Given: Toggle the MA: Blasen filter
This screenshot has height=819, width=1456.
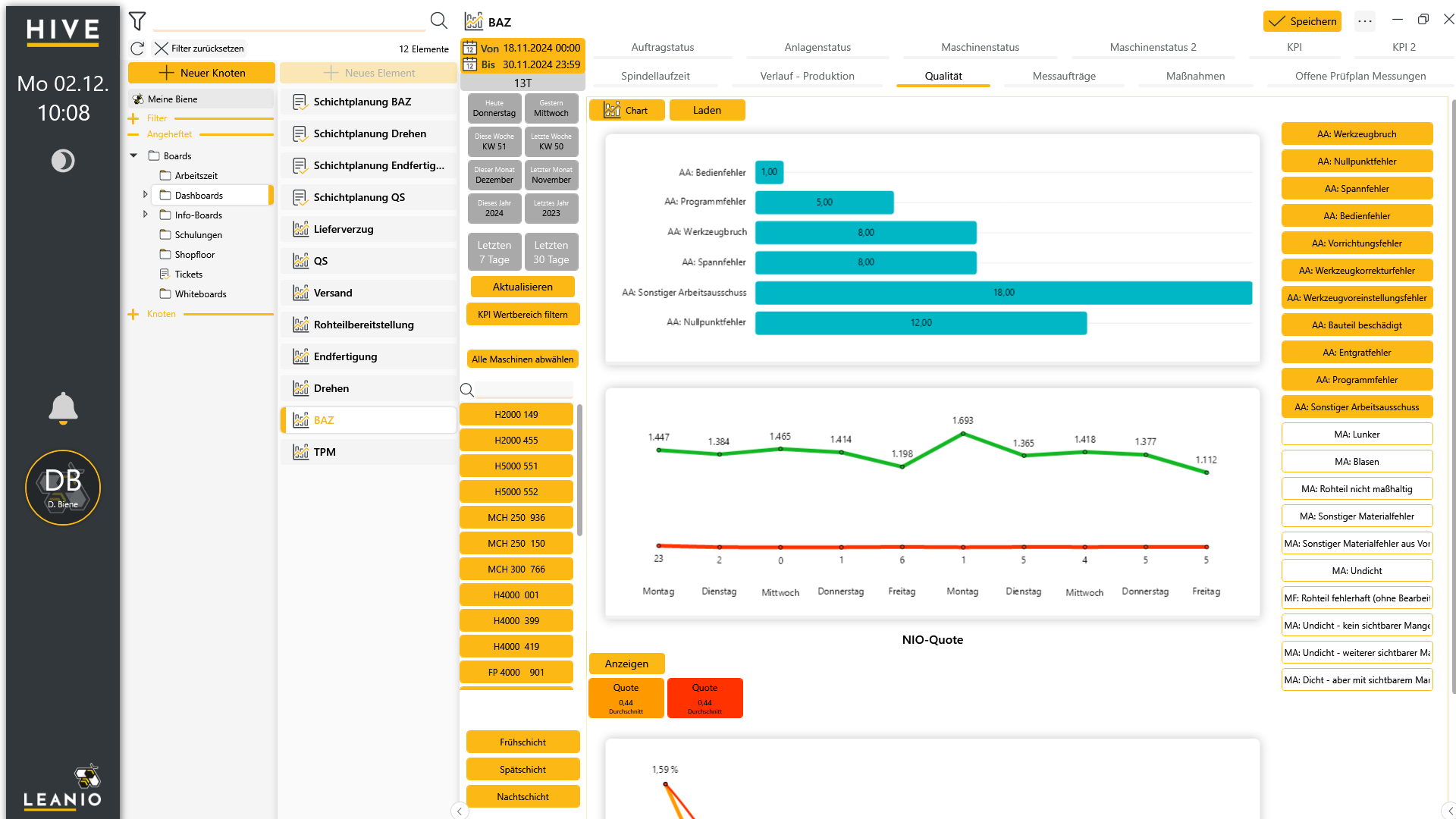Looking at the screenshot, I should point(1357,462).
